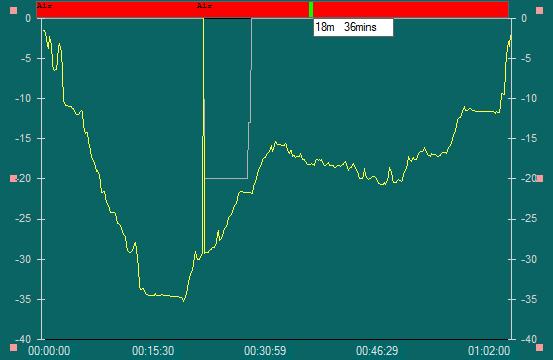
Task: Click the pink handle in the bottom-left corner
Action: (13, 348)
